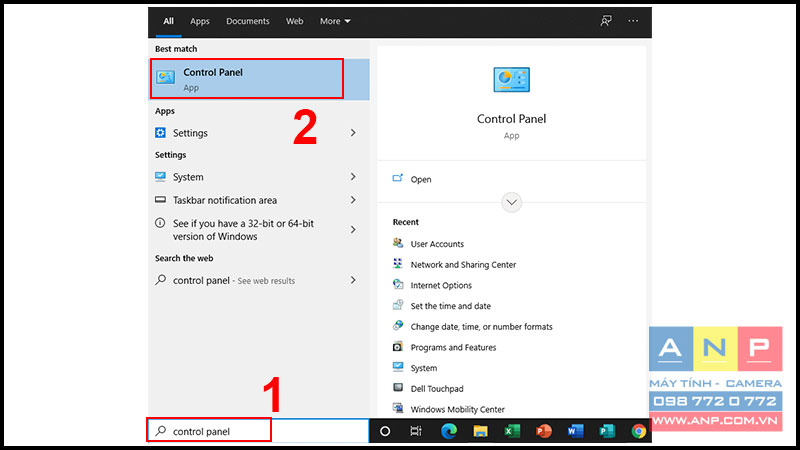Click the System monitor icon under Settings
This screenshot has width=800, height=450.
[160, 177]
